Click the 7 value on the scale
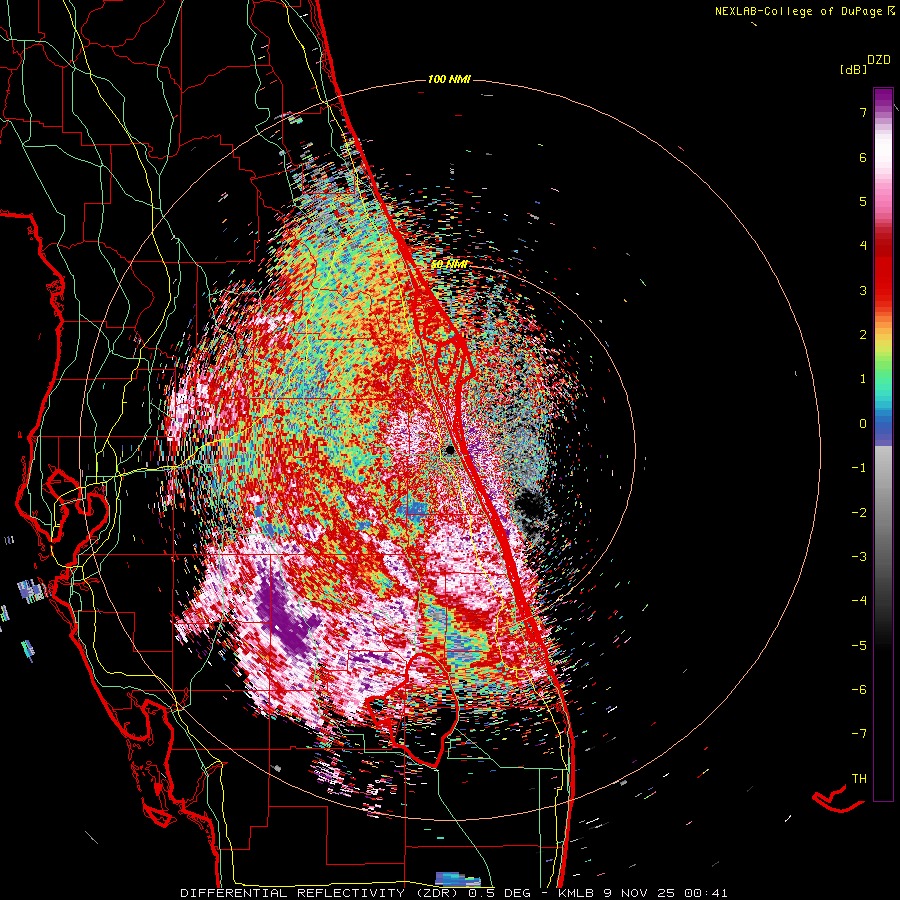The height and width of the screenshot is (900, 900). tap(863, 112)
